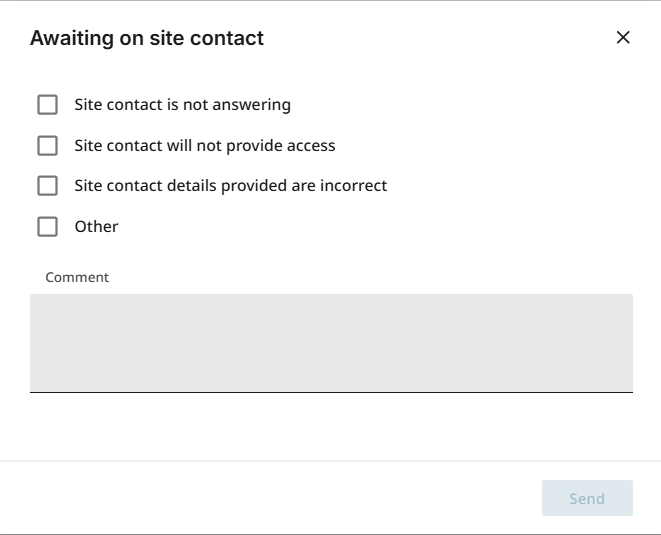
Task: Tick 'Site contact will not provide access' checkbox
Action: (x=47, y=145)
